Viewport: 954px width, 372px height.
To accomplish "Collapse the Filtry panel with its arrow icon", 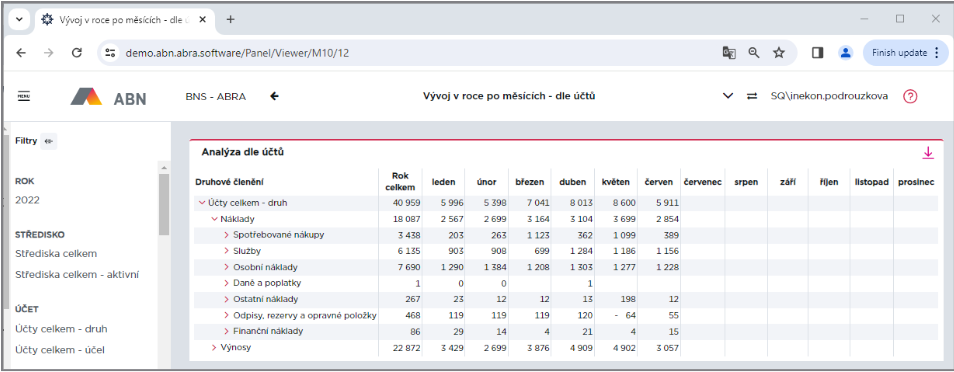I will click(x=49, y=141).
